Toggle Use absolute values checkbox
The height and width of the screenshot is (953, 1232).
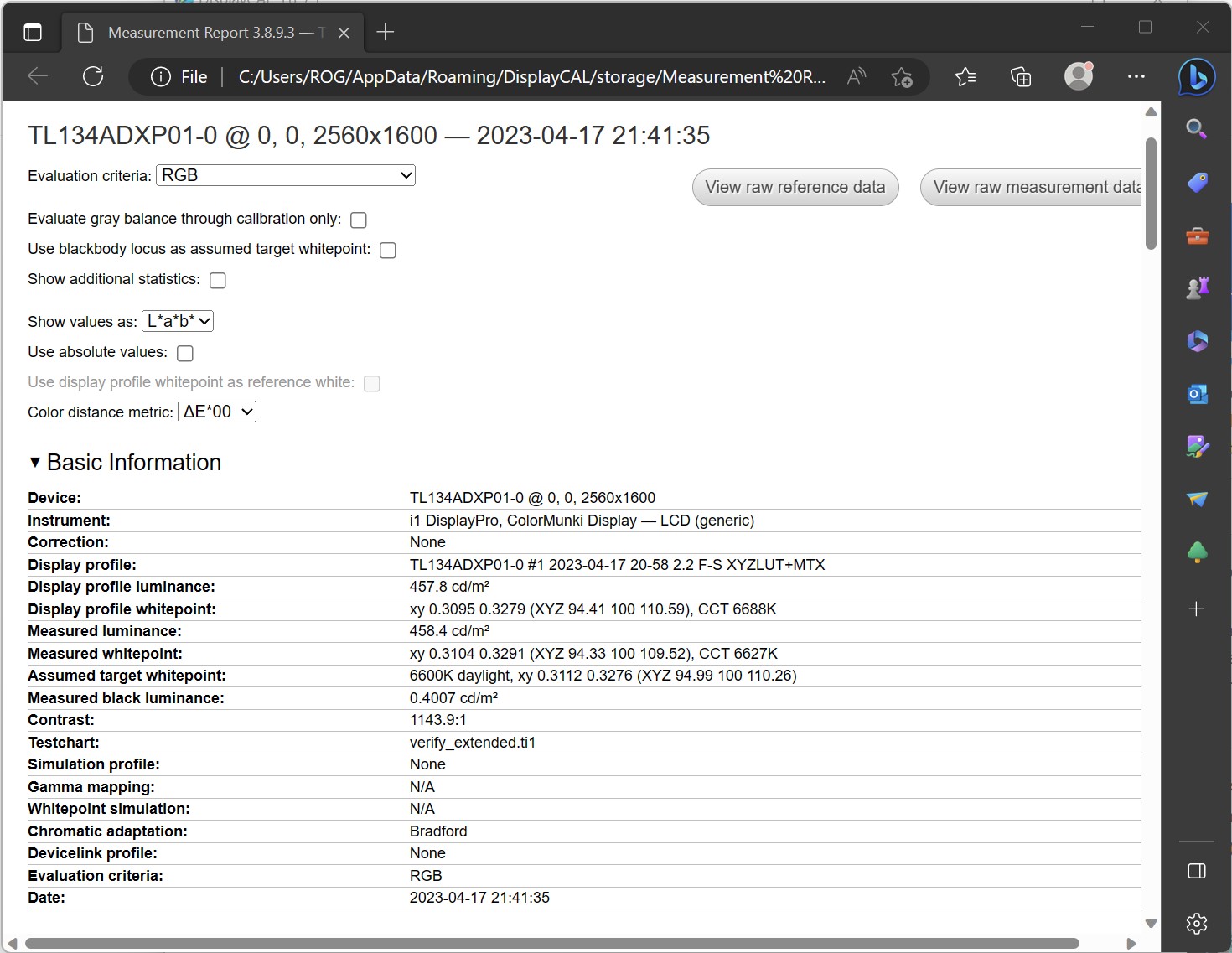185,354
